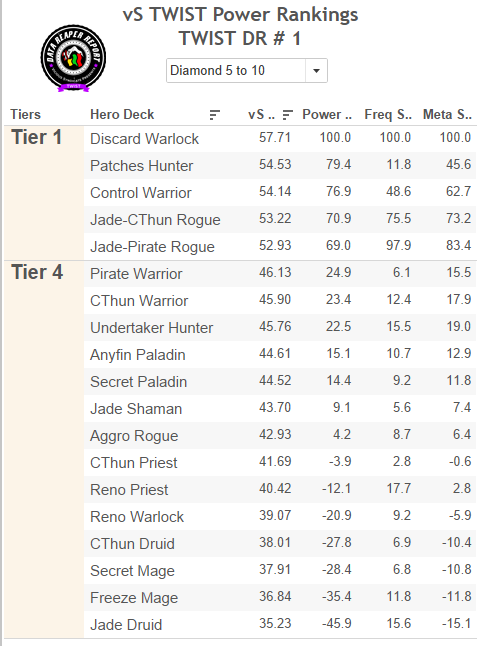Image resolution: width=497 pixels, height=646 pixels.
Task: Click Control Warrior win rate 54.14
Action: pos(275,192)
